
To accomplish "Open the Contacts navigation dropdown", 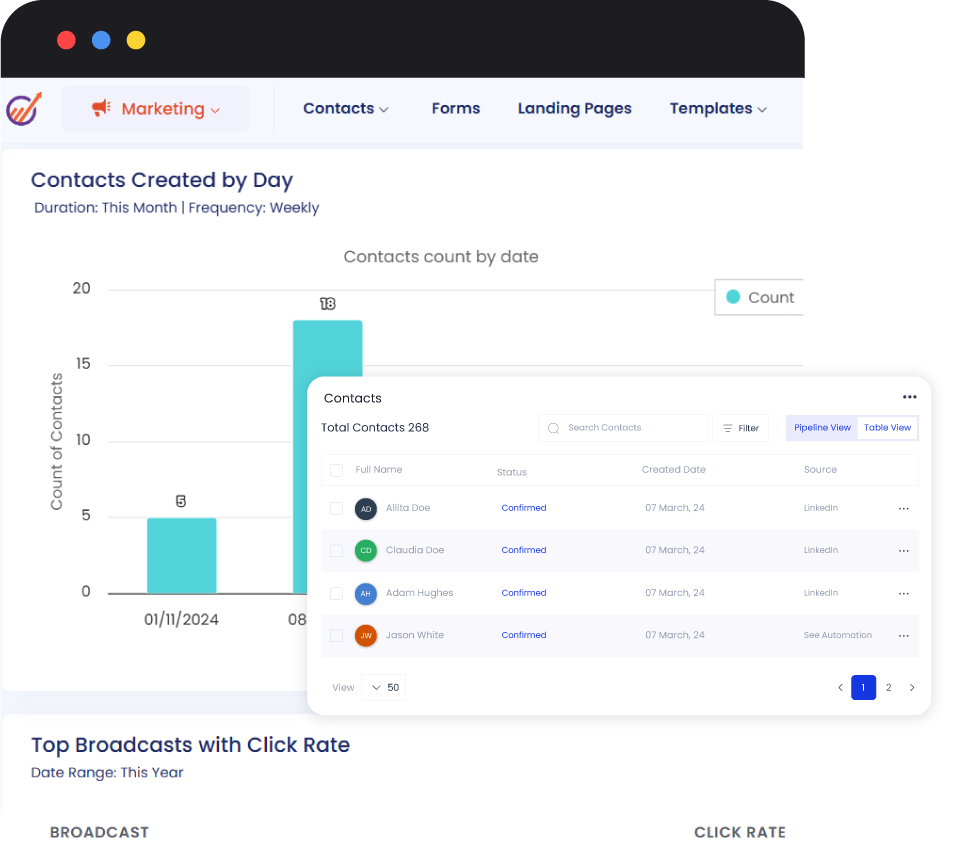I will tap(346, 108).
